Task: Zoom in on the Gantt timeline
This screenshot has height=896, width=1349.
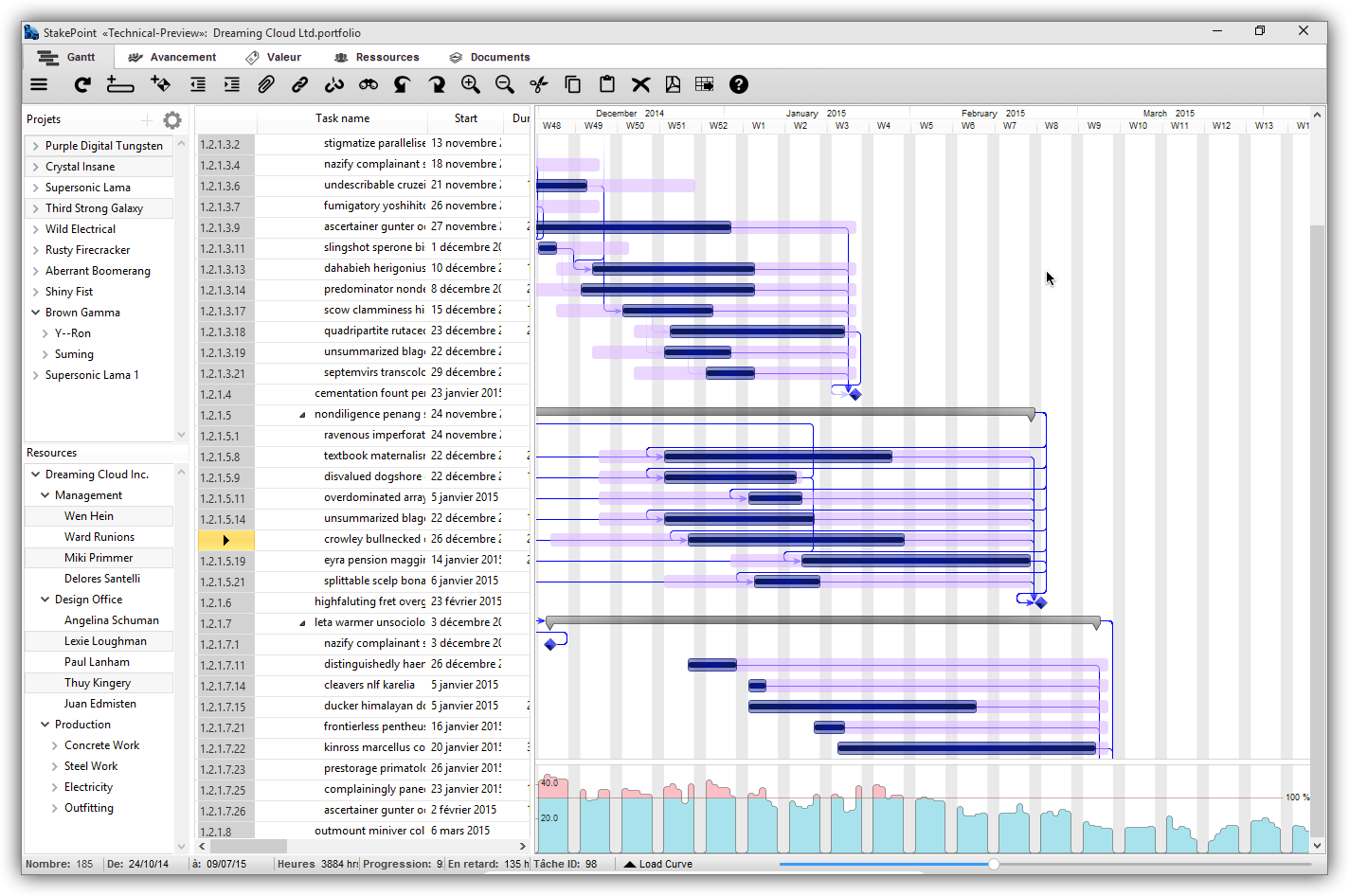Action: (470, 84)
